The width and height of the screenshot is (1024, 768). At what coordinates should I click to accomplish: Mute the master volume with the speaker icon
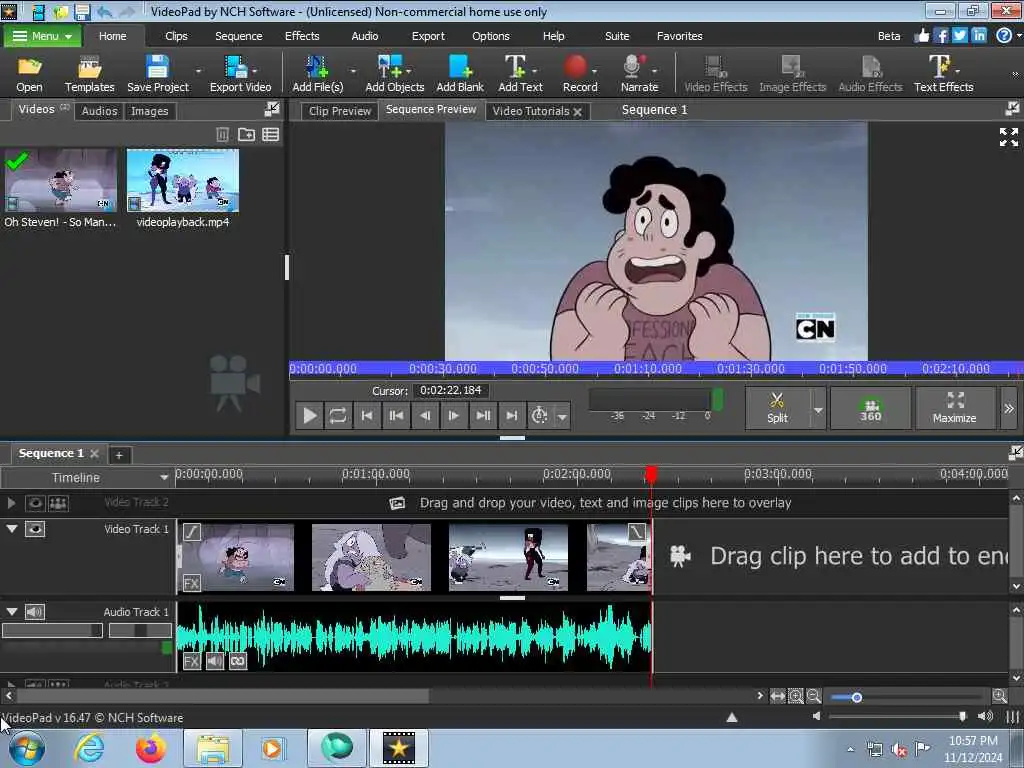tap(816, 716)
